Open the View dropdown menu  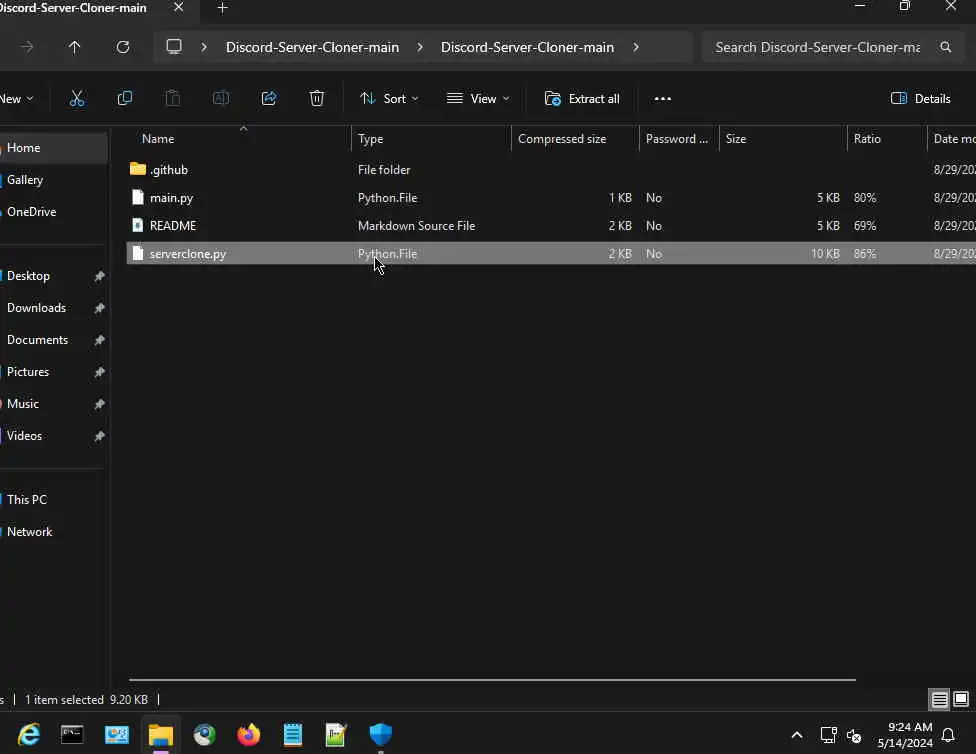coord(478,98)
